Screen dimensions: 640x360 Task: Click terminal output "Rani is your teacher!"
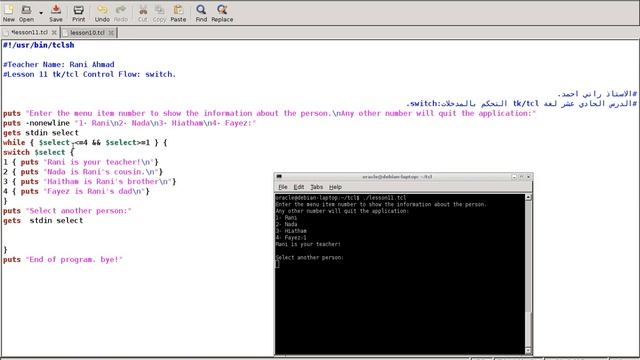[308, 244]
